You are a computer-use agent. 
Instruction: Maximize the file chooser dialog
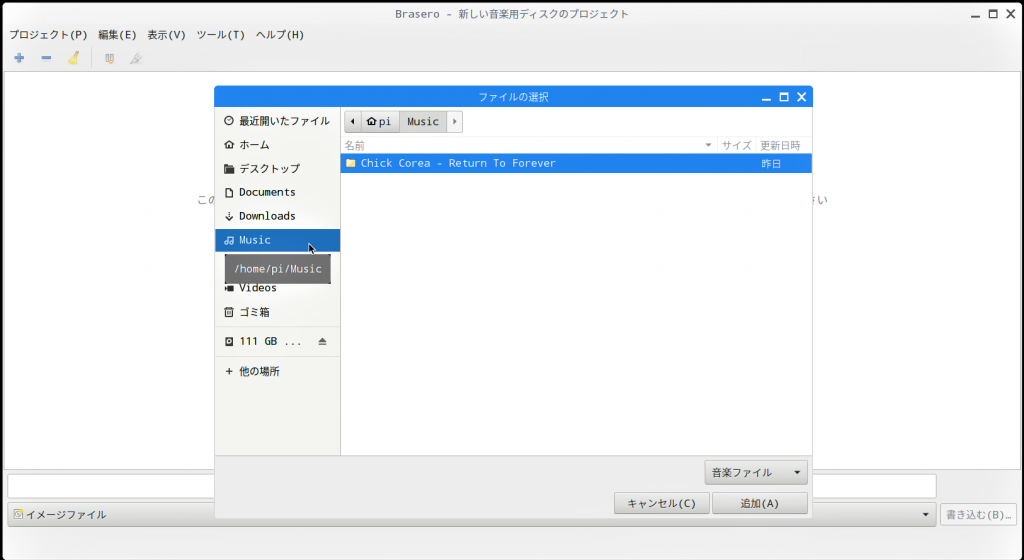784,97
